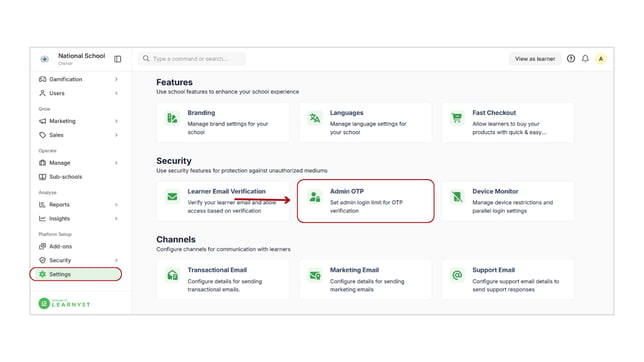Image resolution: width=644 pixels, height=362 pixels.
Task: Click the Learnyst logo at sidebar bottom
Action: point(64,304)
